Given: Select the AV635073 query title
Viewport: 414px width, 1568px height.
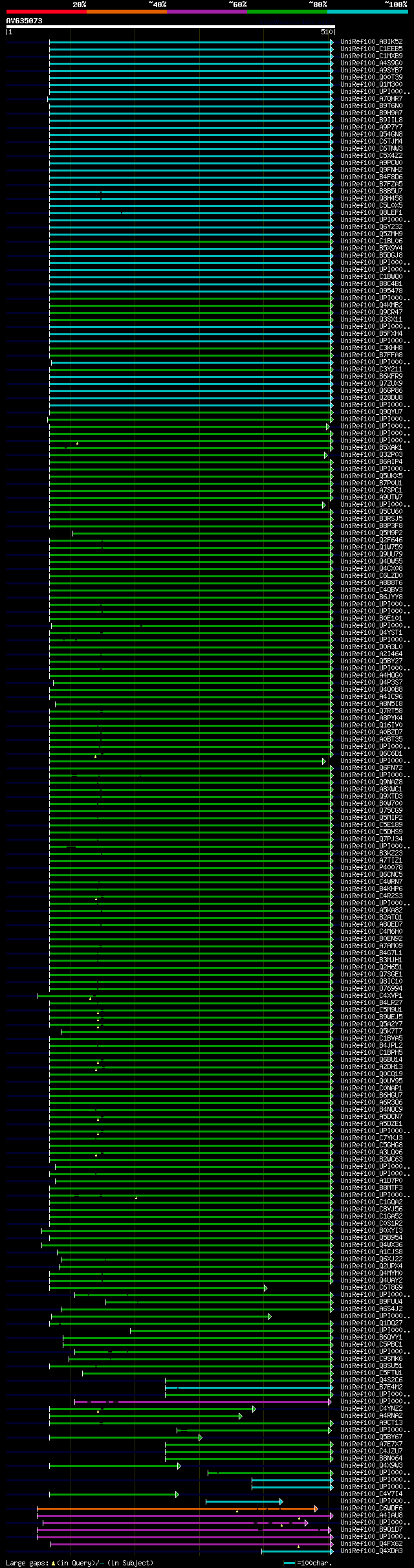Looking at the screenshot, I should coord(25,21).
